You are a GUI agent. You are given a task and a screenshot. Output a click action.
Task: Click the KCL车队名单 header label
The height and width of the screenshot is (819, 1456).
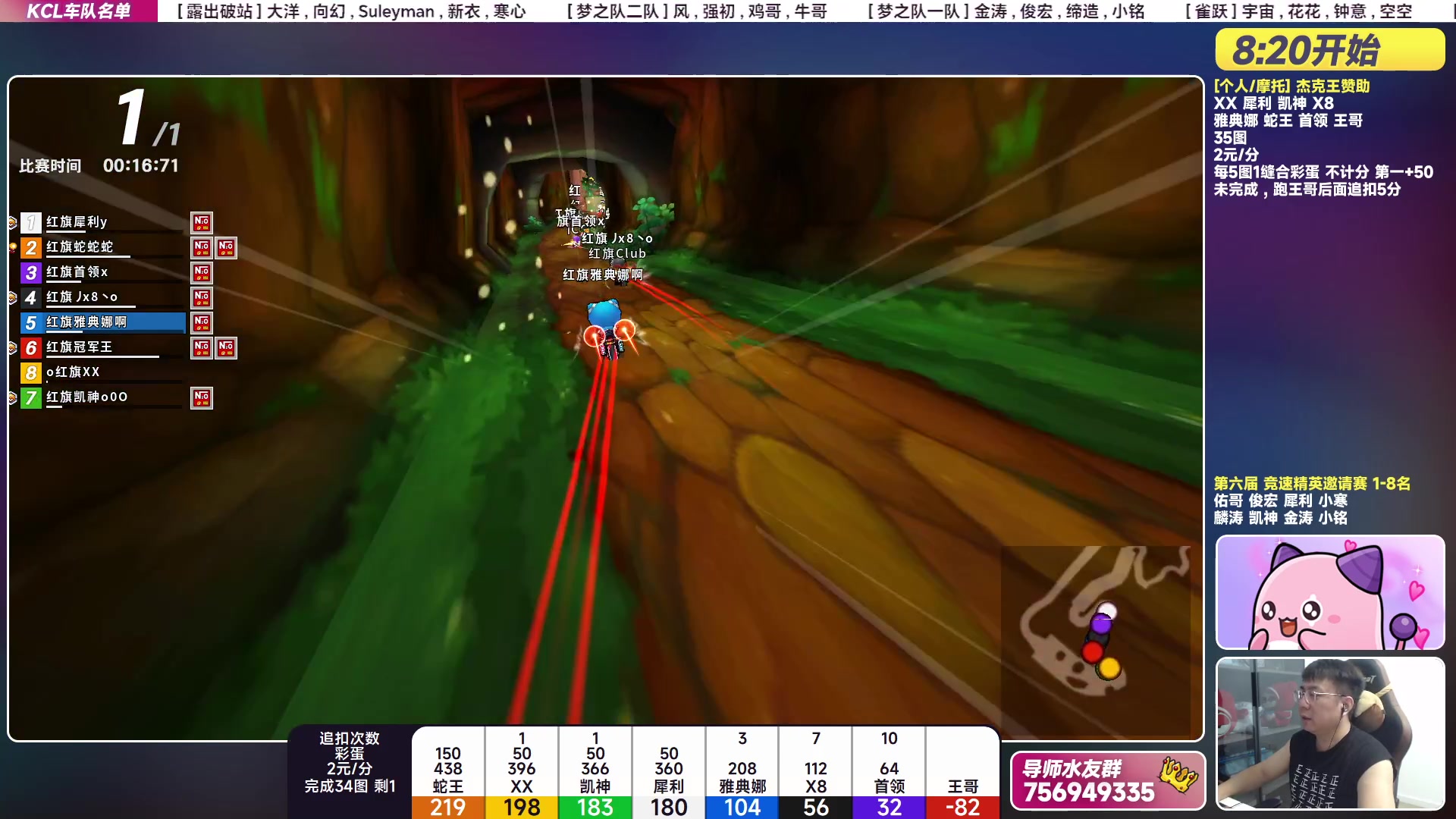pyautogui.click(x=79, y=11)
